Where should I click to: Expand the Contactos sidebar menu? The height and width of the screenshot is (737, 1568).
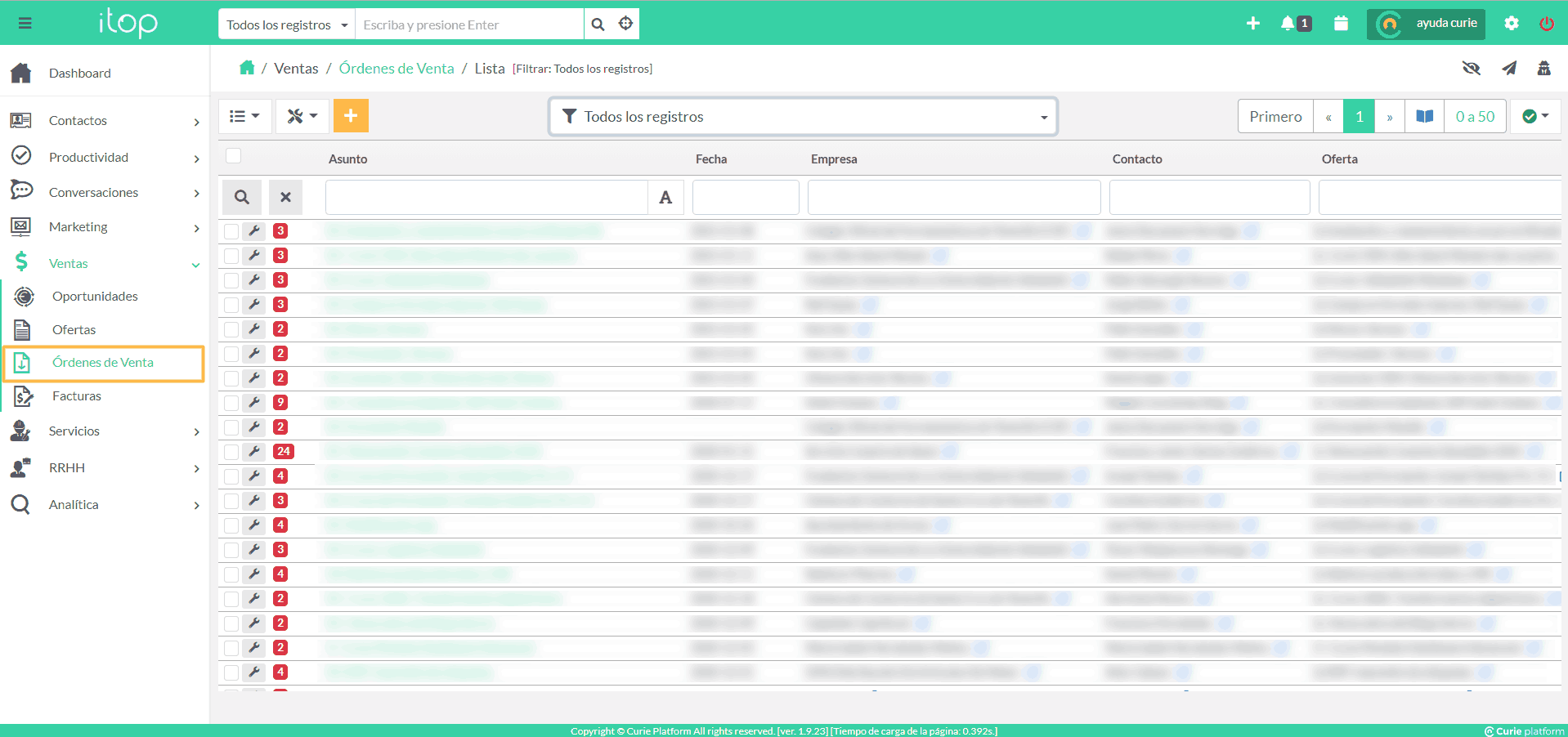point(105,121)
